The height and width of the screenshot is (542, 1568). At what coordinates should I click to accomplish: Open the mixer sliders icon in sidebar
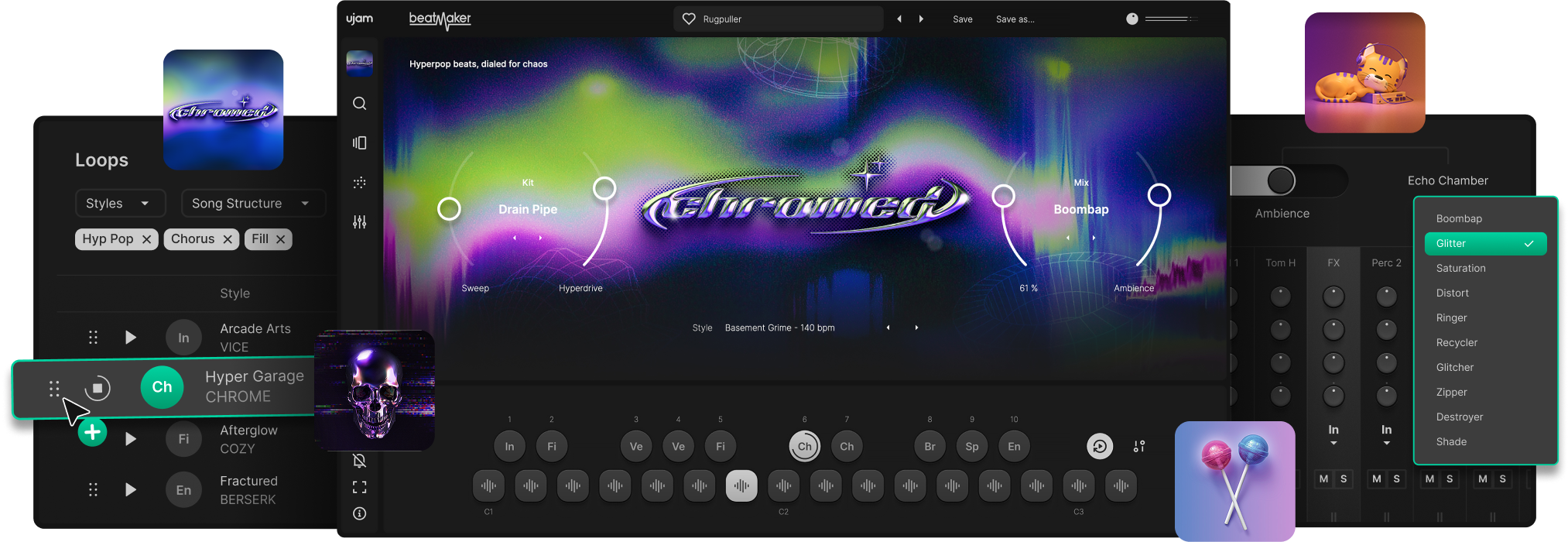359,222
